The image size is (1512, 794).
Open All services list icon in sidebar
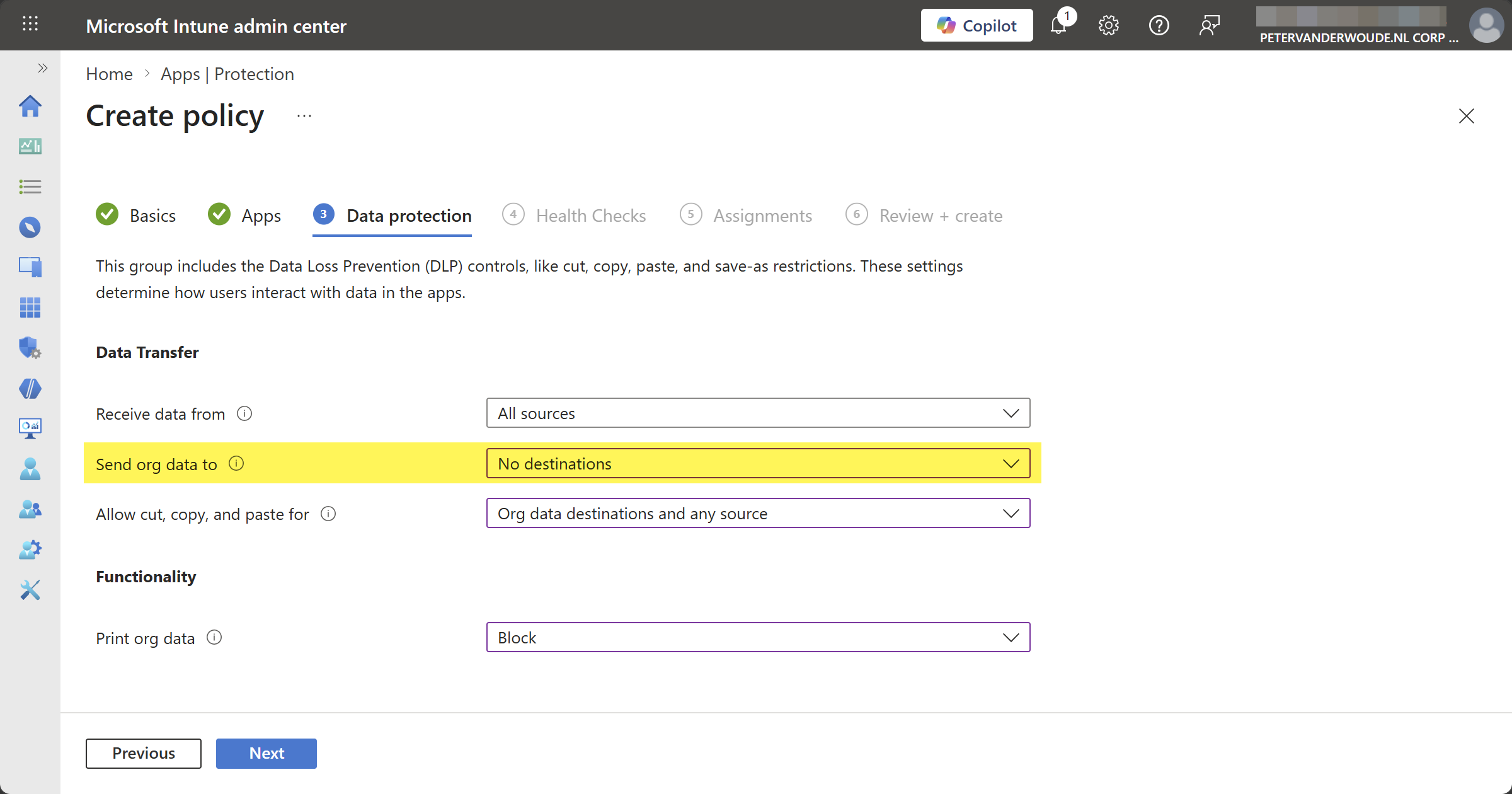coord(30,187)
